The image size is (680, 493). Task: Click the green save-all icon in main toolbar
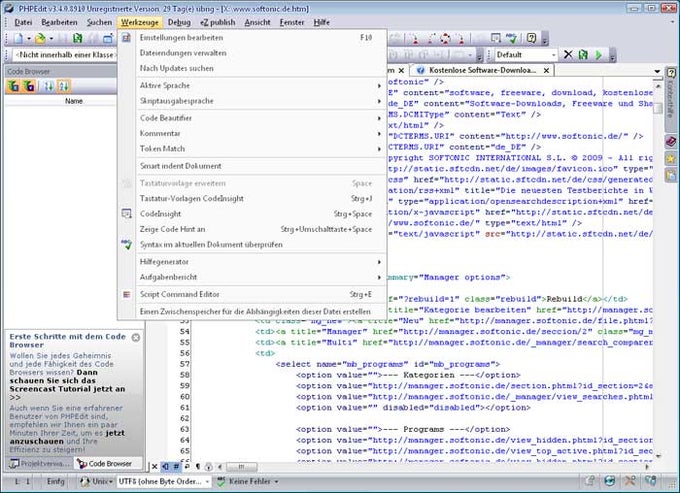(78, 39)
